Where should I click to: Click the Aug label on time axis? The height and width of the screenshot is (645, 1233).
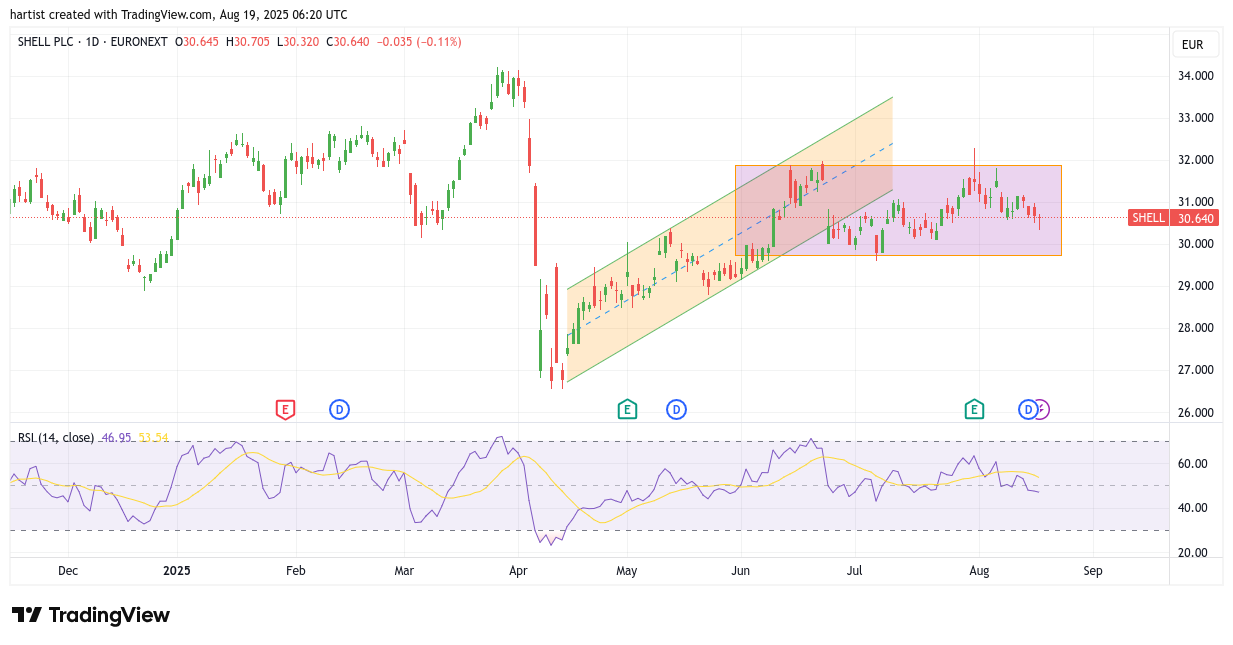pos(979,571)
